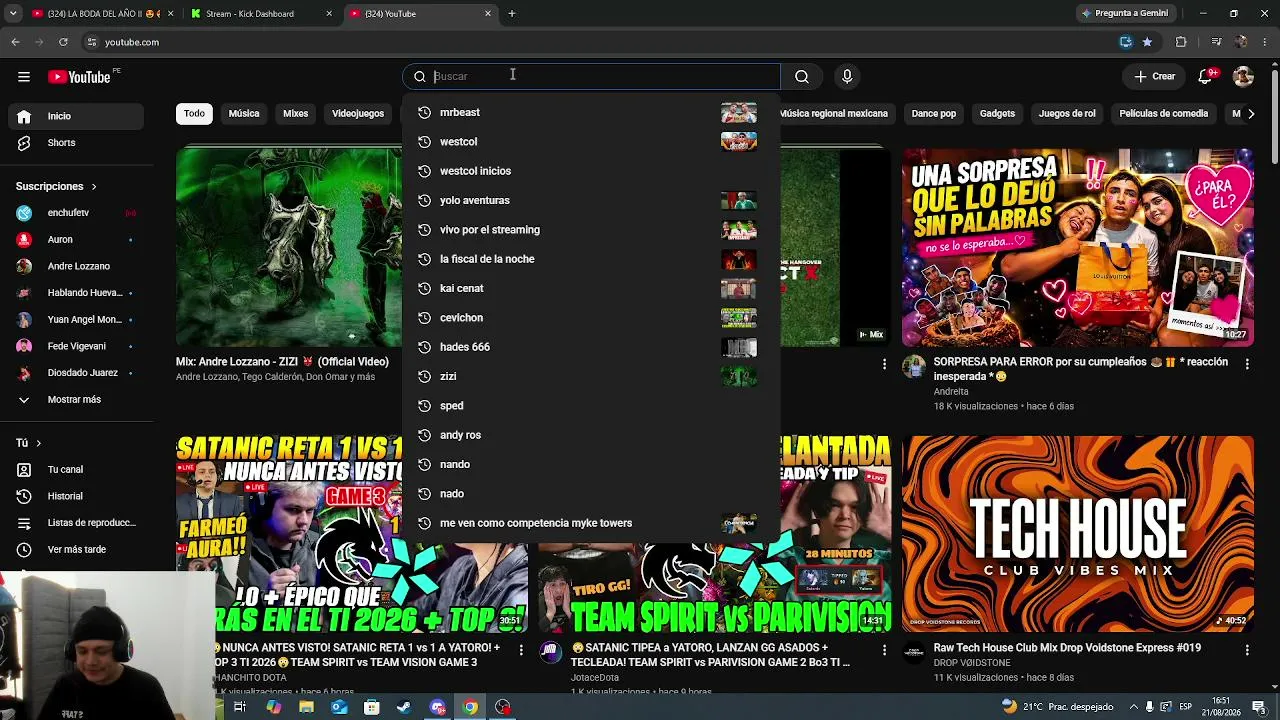Image resolution: width=1280 pixels, height=720 pixels.
Task: Click the Crear button
Action: tap(1155, 76)
